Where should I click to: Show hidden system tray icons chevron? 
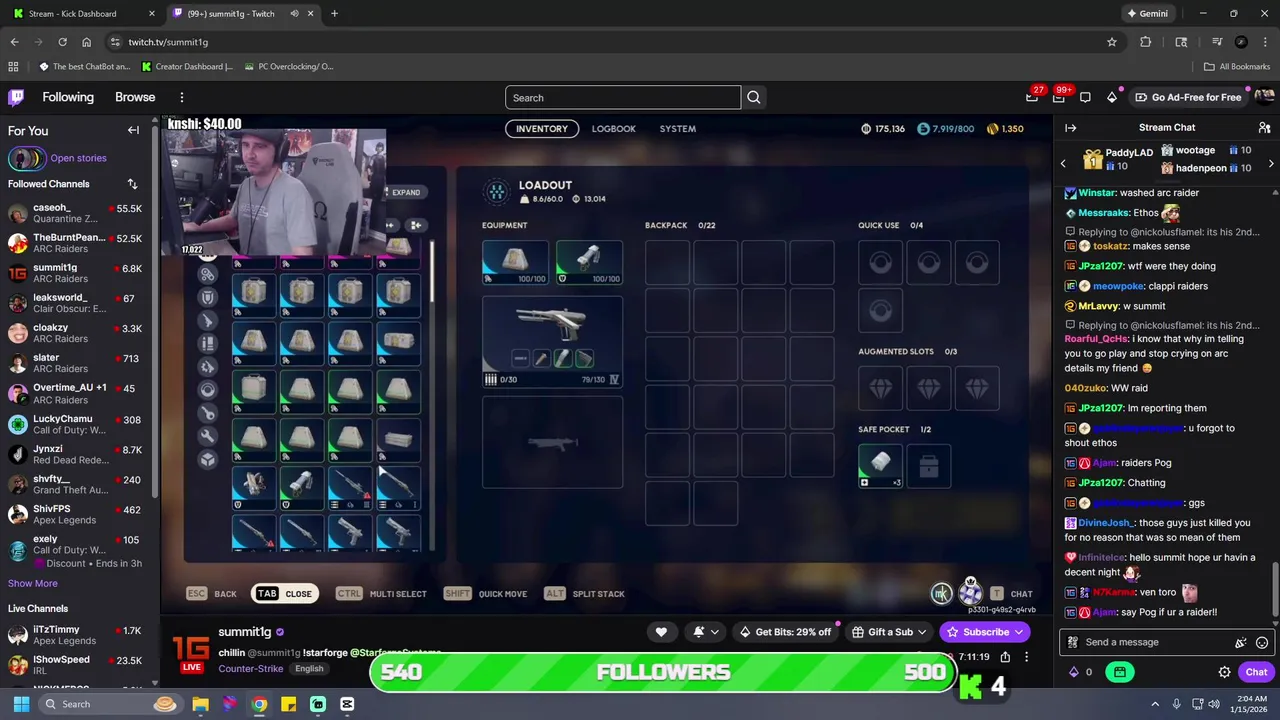[1155, 704]
